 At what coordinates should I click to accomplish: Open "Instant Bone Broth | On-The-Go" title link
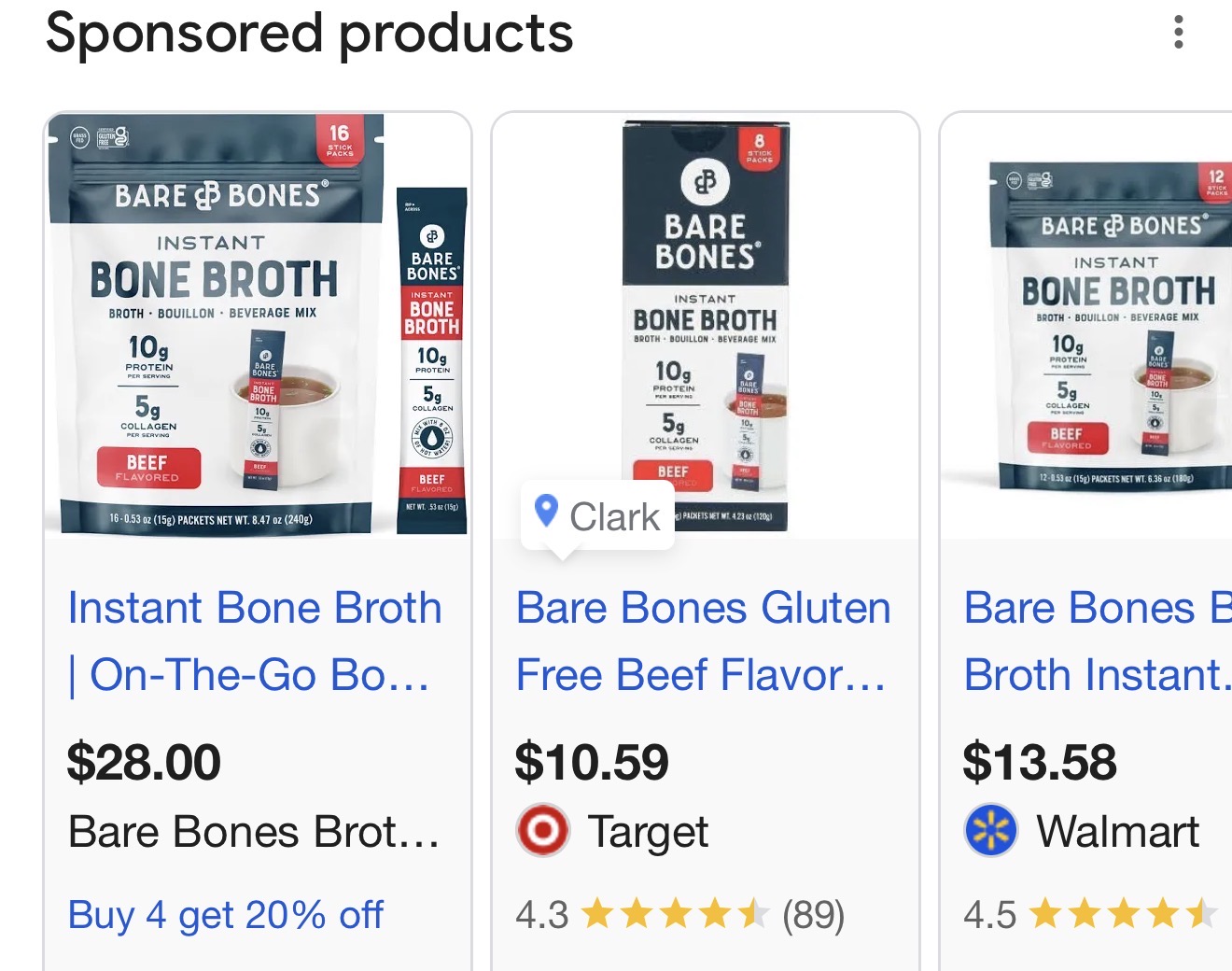click(x=254, y=641)
